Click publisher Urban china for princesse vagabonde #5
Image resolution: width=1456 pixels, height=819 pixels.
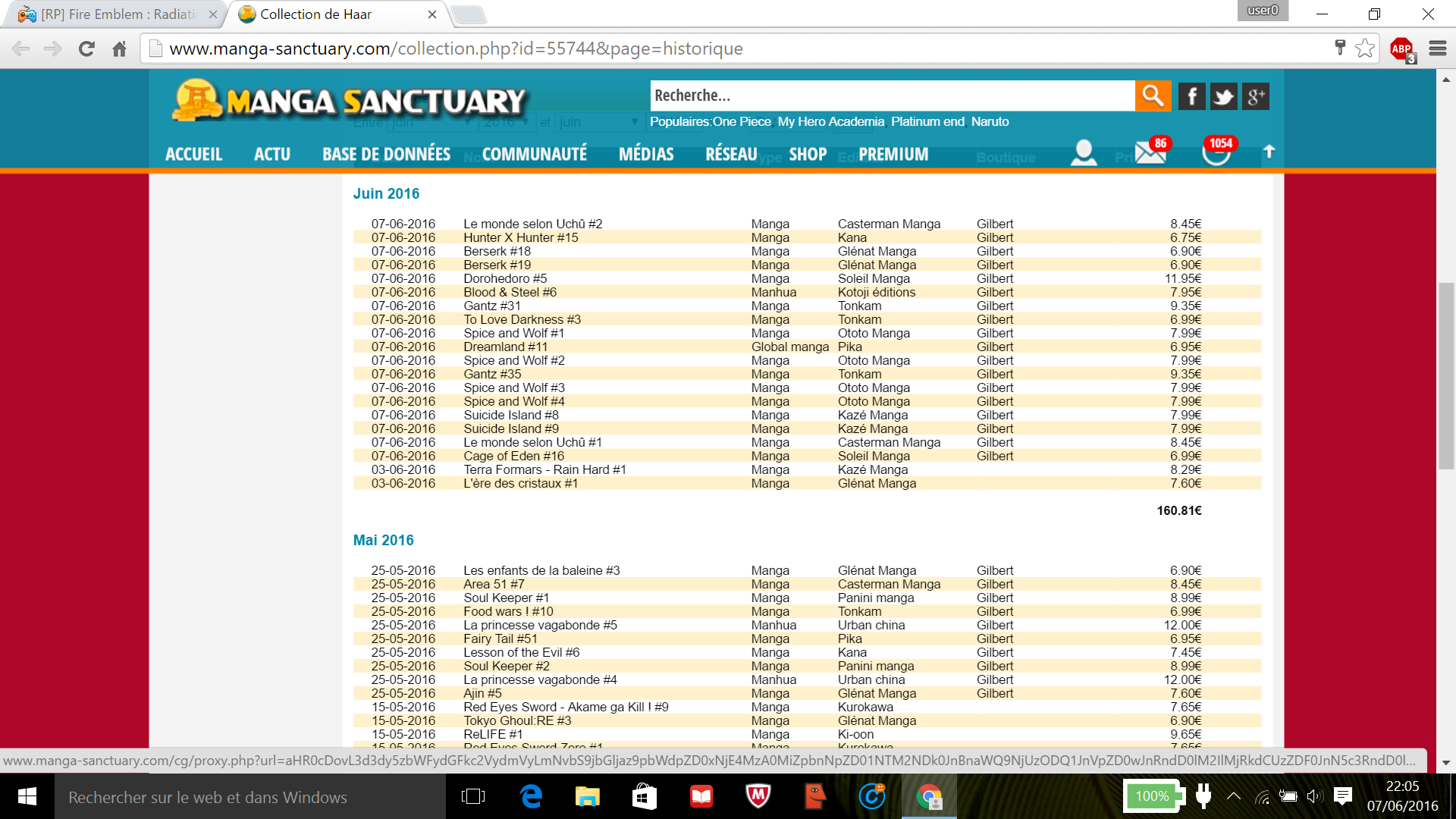(x=871, y=625)
